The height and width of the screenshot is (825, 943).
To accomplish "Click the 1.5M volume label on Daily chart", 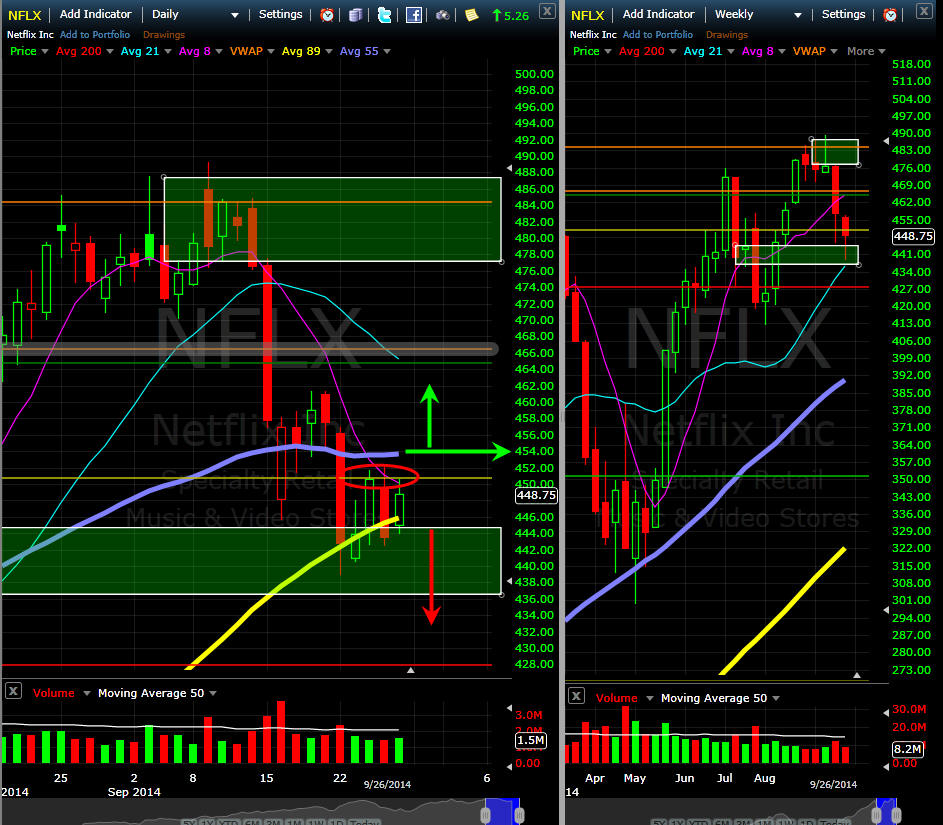I will click(x=530, y=740).
